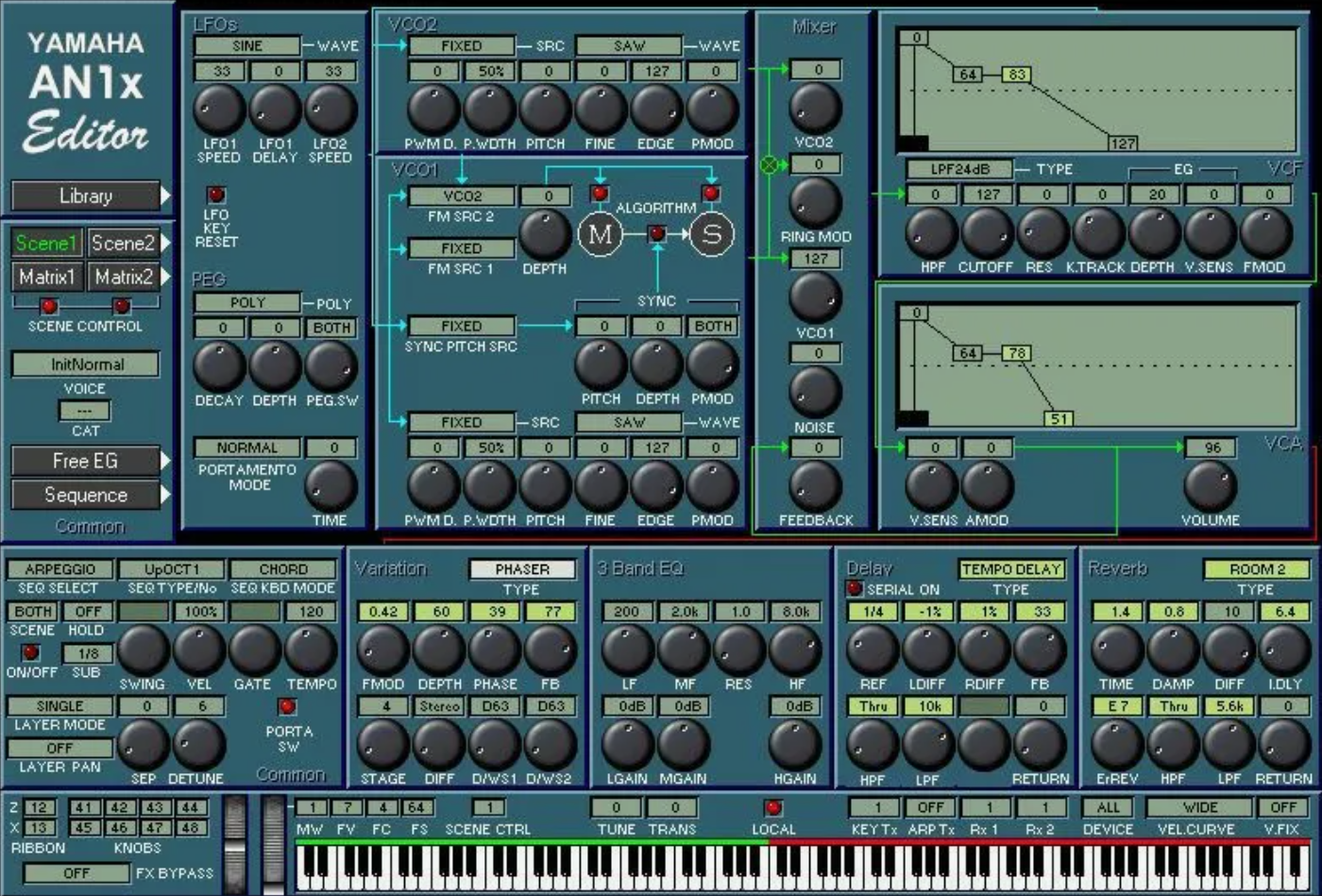The height and width of the screenshot is (896, 1322).
Task: Click the Portamento TIME knob
Action: pyautogui.click(x=330, y=485)
